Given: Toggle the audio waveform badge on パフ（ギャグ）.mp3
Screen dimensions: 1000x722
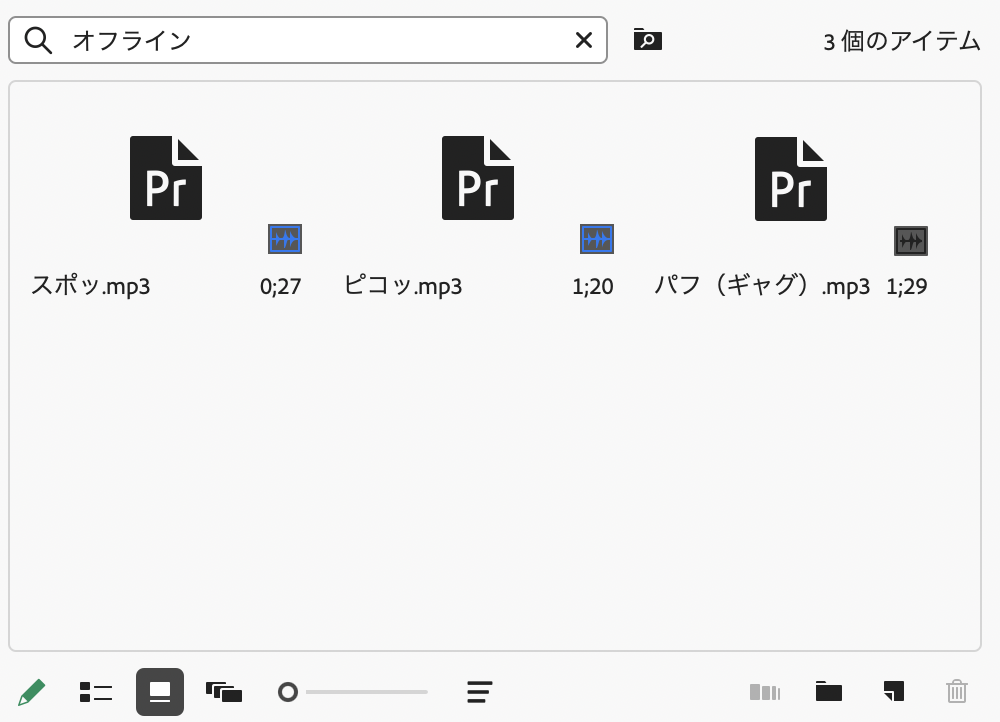Looking at the screenshot, I should coord(911,240).
